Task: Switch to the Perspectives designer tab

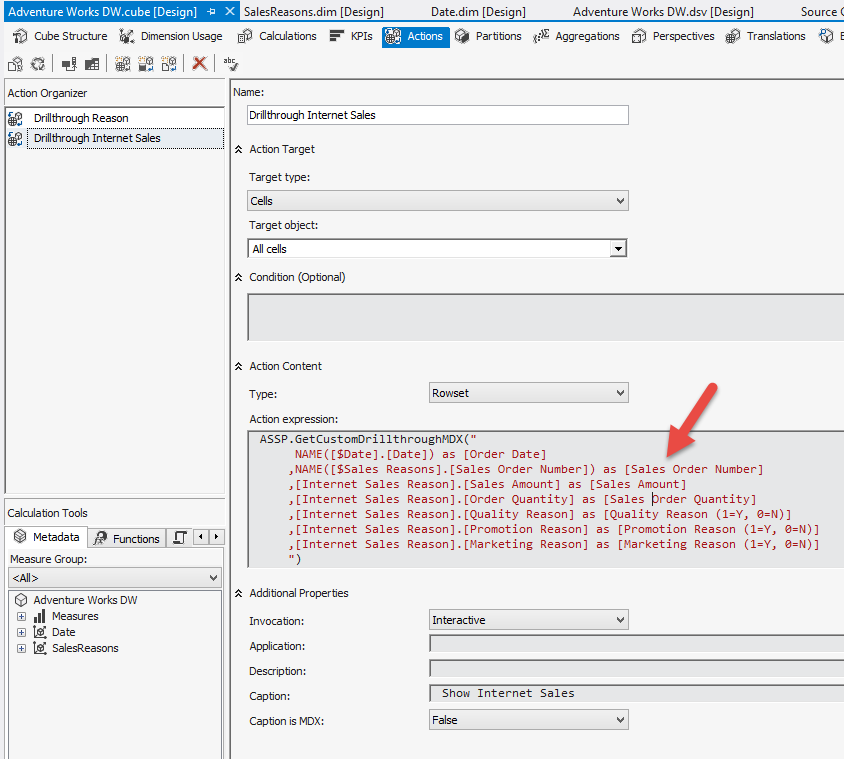Action: (673, 36)
